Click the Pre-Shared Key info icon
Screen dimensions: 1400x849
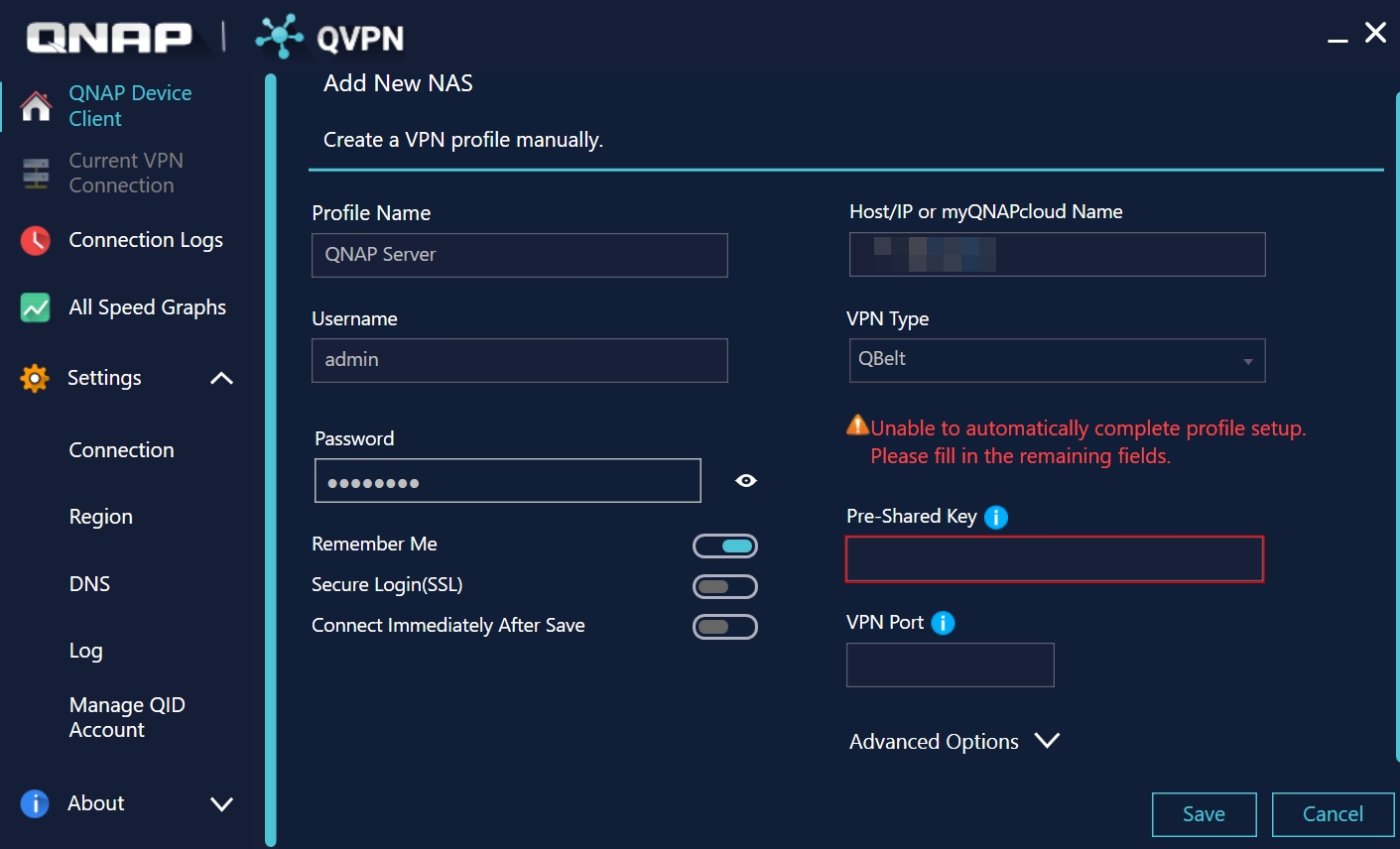pyautogui.click(x=996, y=517)
